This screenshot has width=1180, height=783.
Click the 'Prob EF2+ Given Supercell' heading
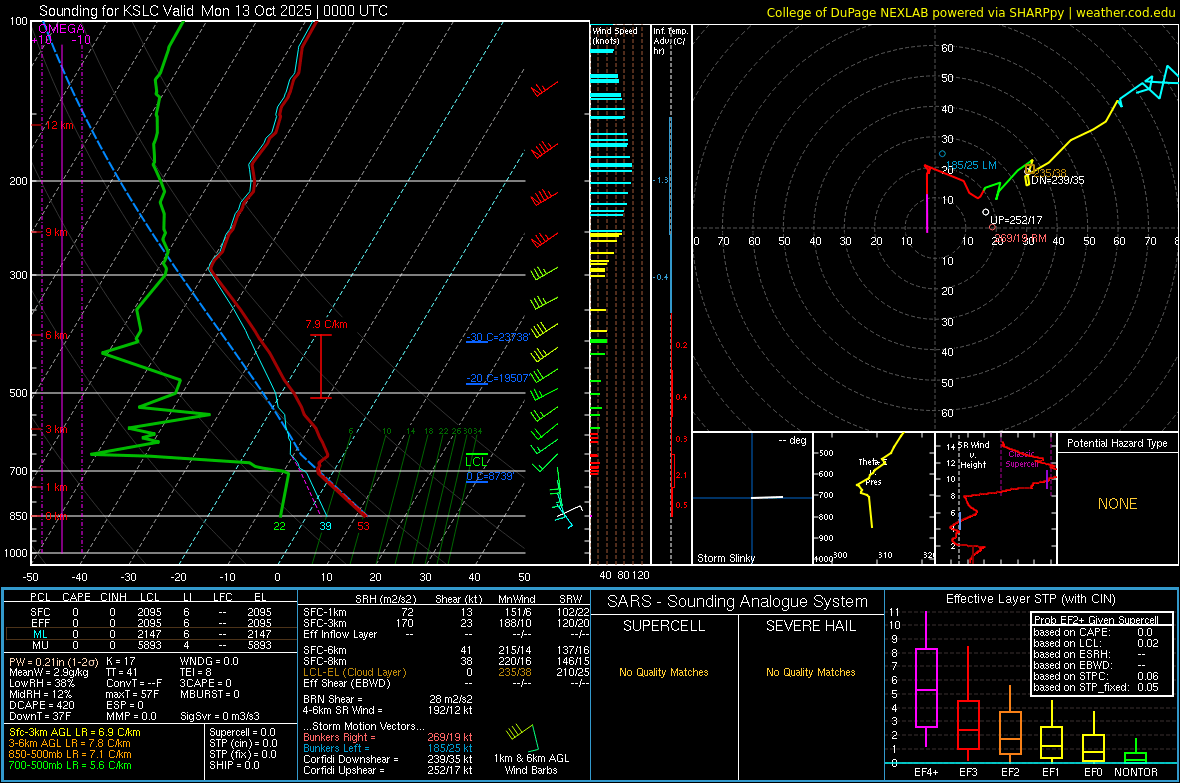click(x=1095, y=620)
